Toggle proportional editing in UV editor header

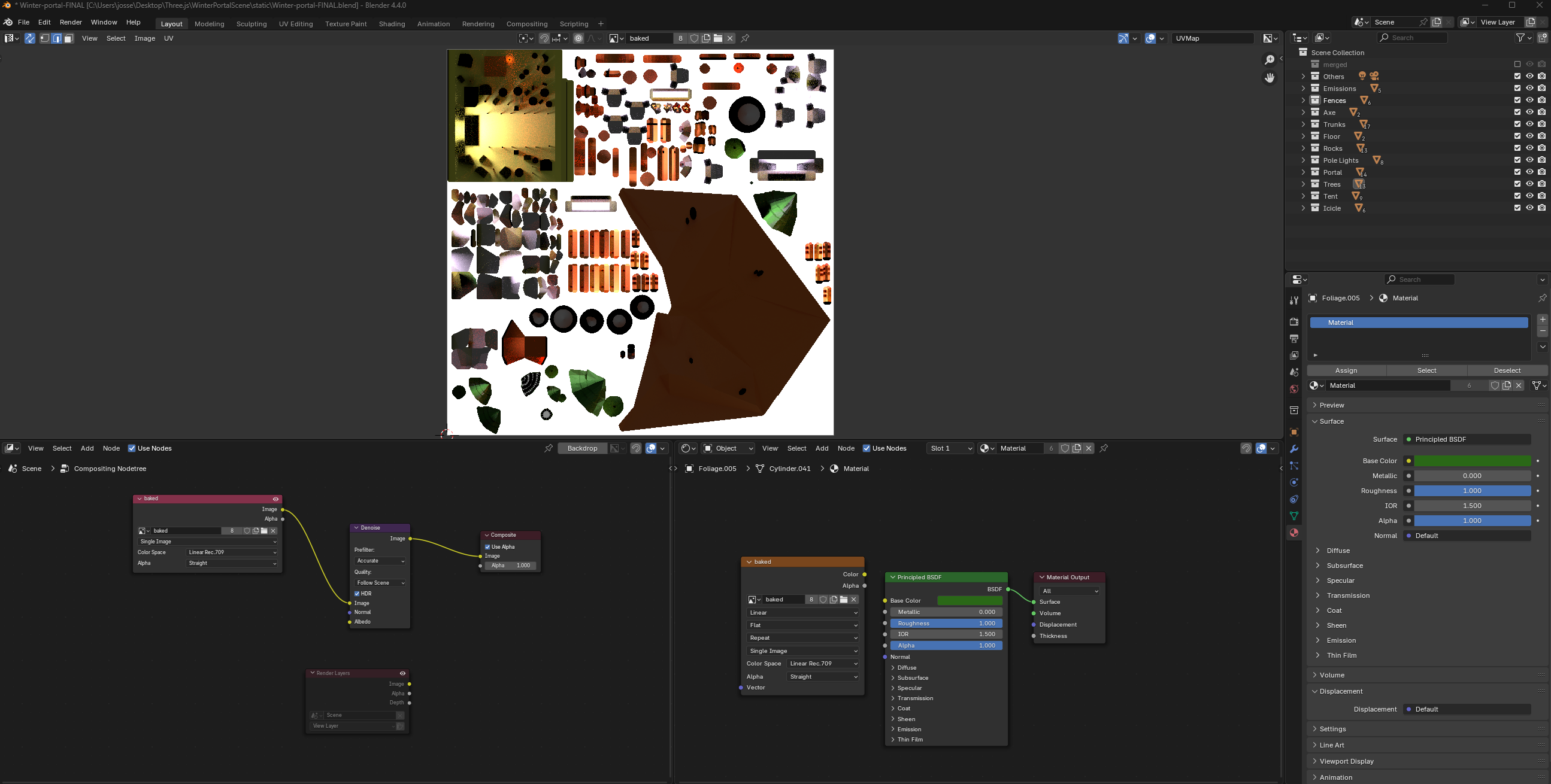click(x=578, y=38)
